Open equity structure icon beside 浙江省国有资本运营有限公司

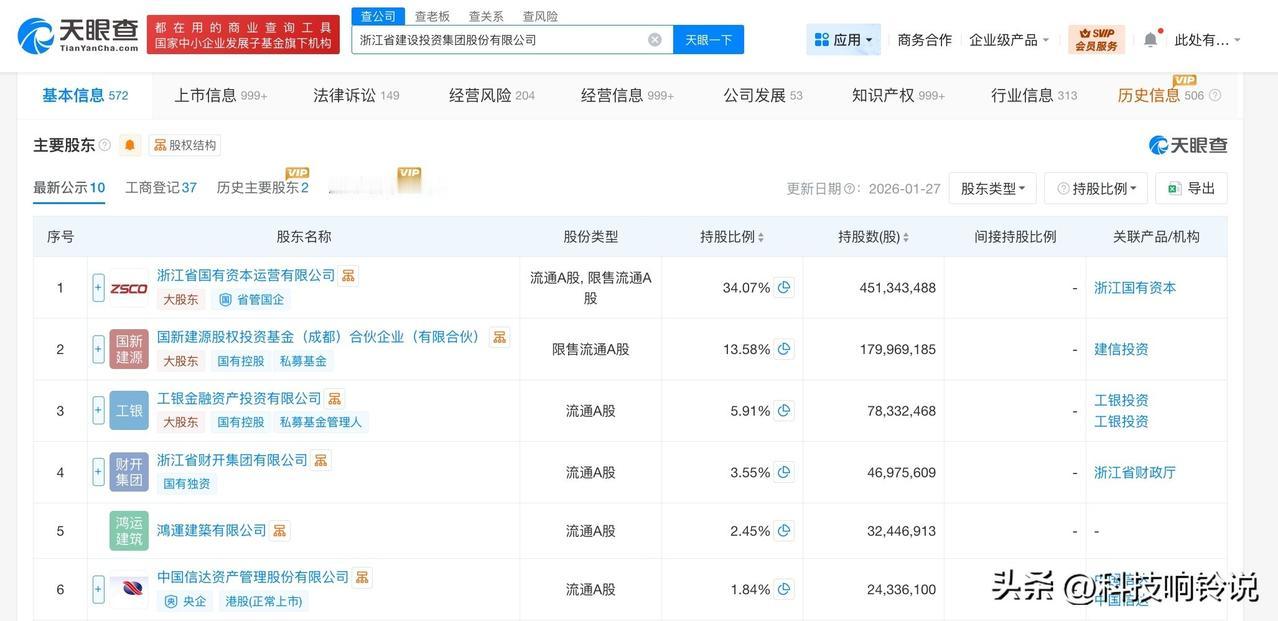point(348,275)
